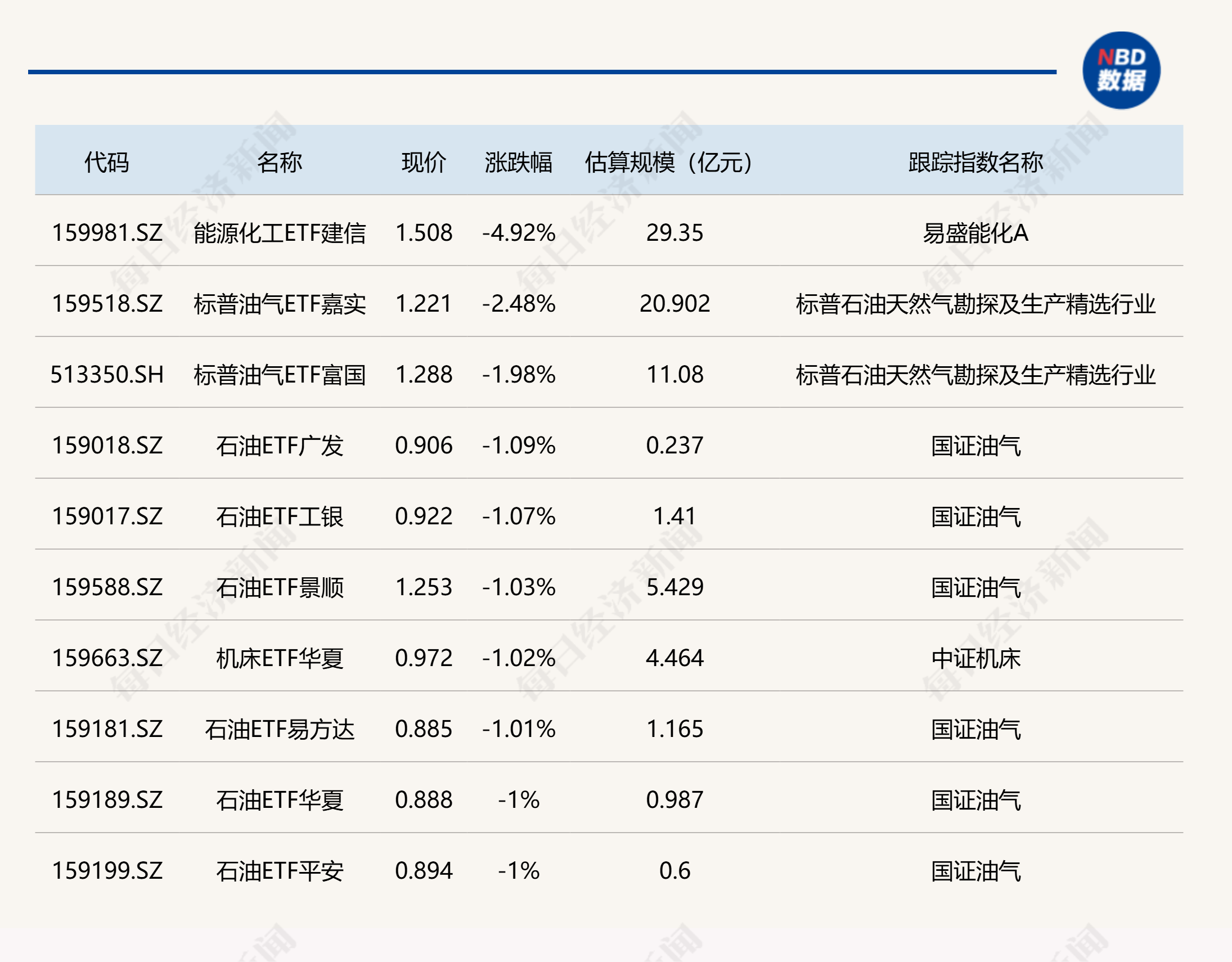
Task: Click the NBD数据 round logo
Action: 1121,70
